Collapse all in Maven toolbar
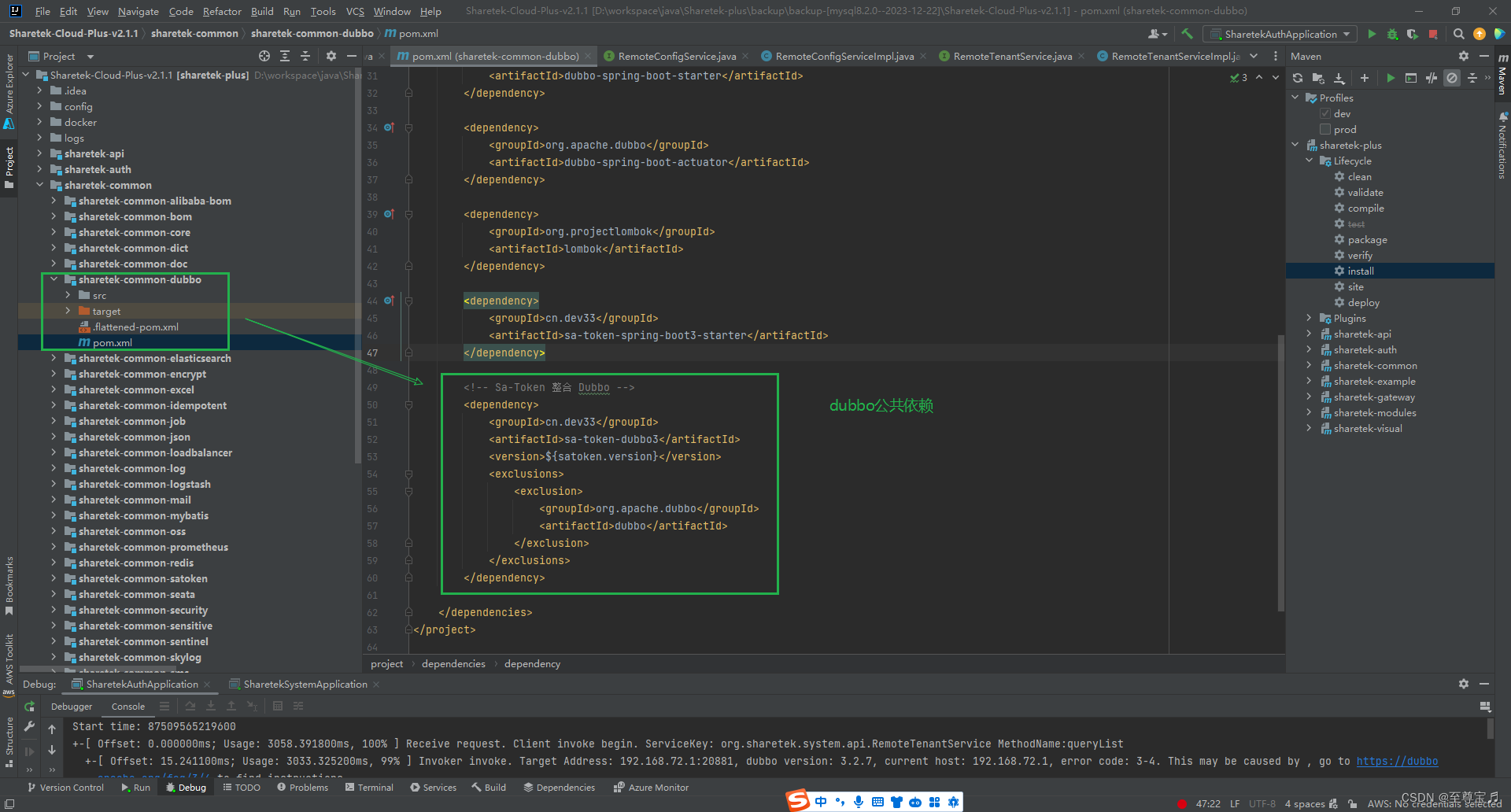The height and width of the screenshot is (812, 1511). tap(1472, 78)
